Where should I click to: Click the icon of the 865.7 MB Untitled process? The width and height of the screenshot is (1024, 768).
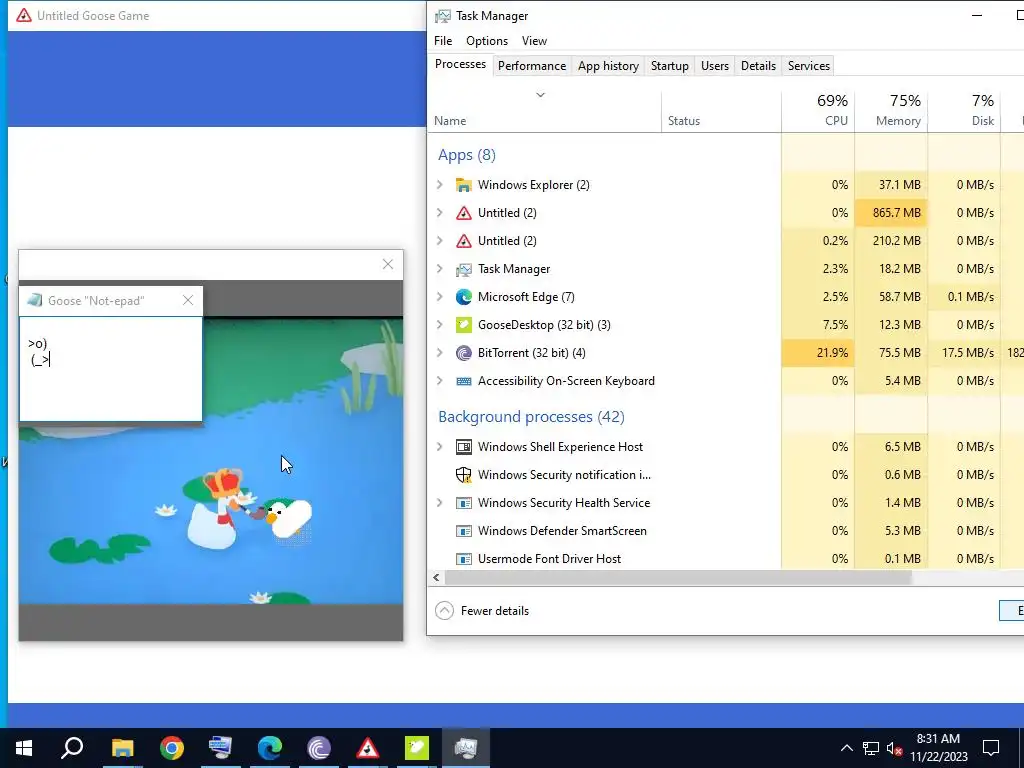[464, 213]
